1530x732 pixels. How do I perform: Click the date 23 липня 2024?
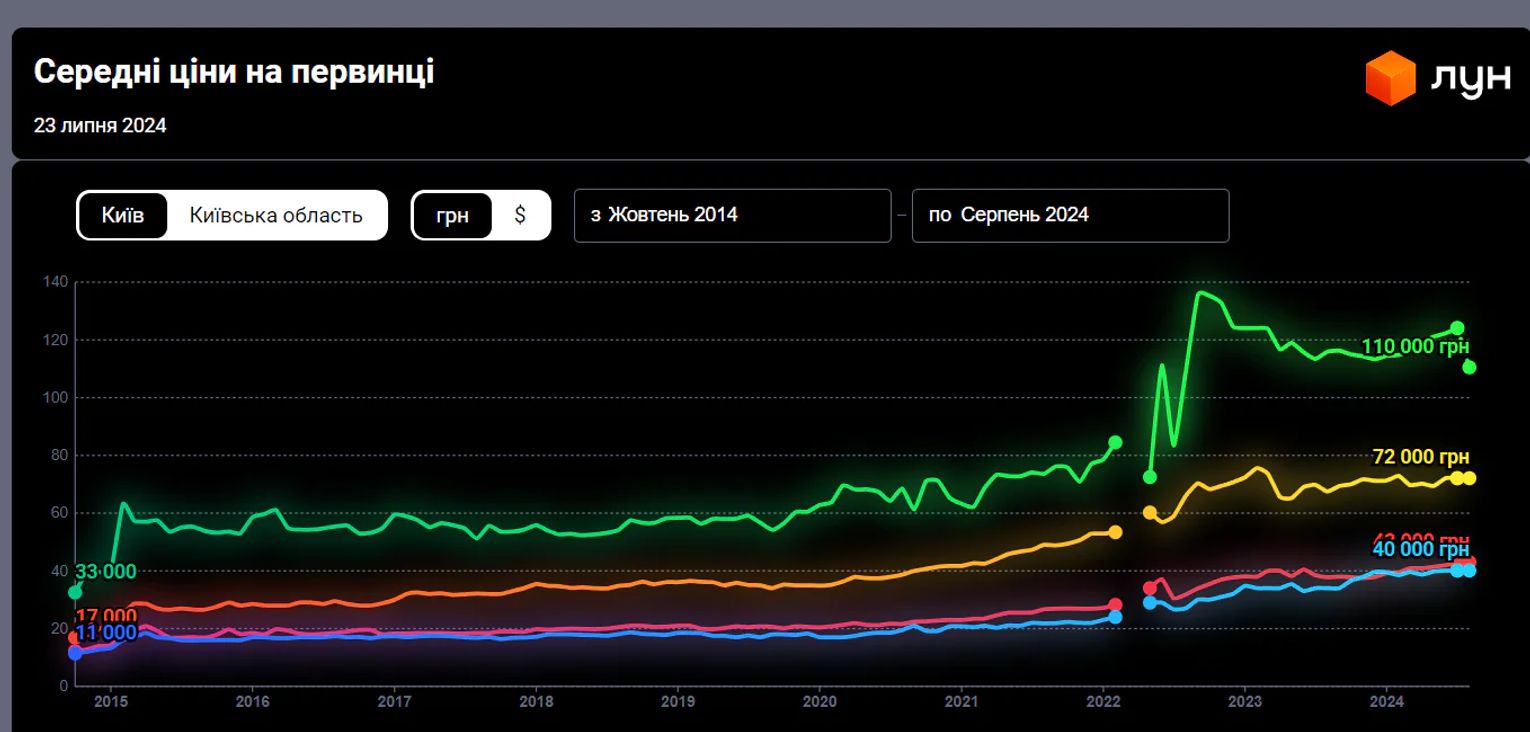(x=100, y=126)
